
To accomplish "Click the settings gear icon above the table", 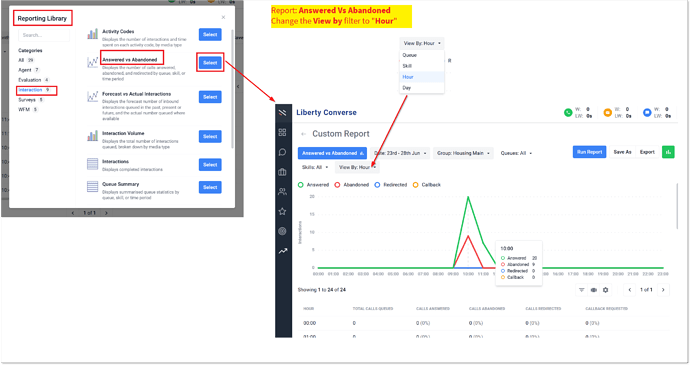I will click(606, 290).
